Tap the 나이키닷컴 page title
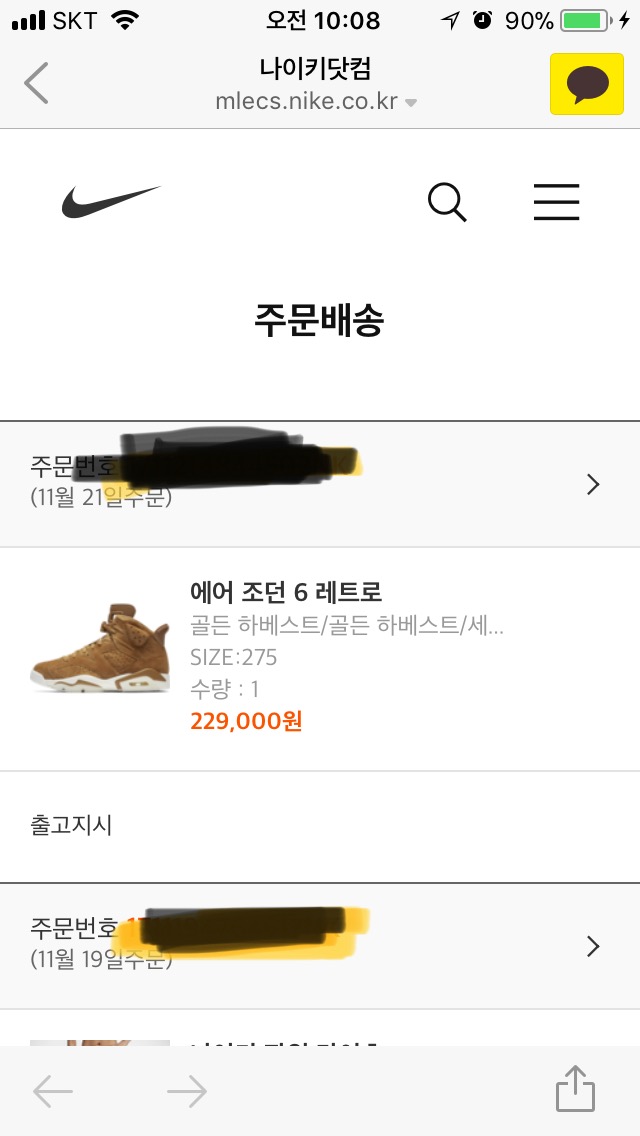The width and height of the screenshot is (640, 1136). pyautogui.click(x=316, y=69)
